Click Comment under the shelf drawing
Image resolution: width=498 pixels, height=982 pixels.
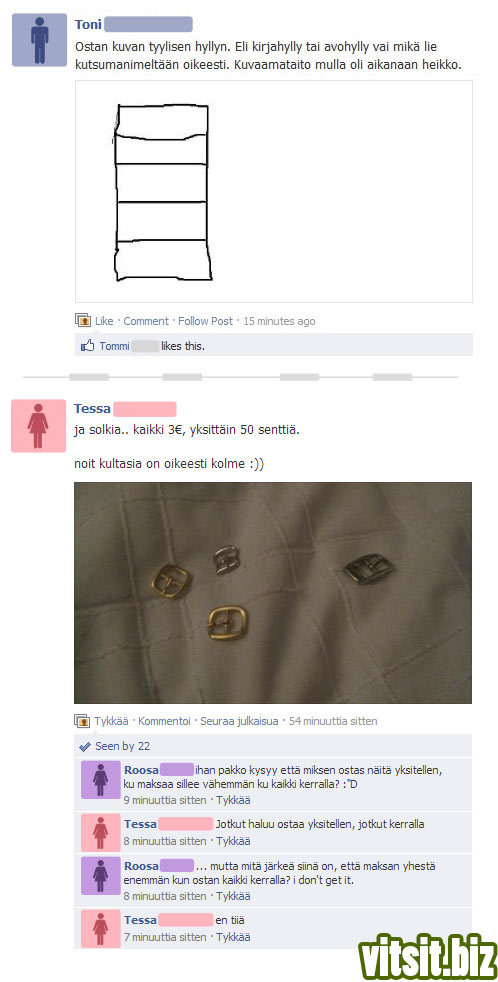[x=145, y=321]
